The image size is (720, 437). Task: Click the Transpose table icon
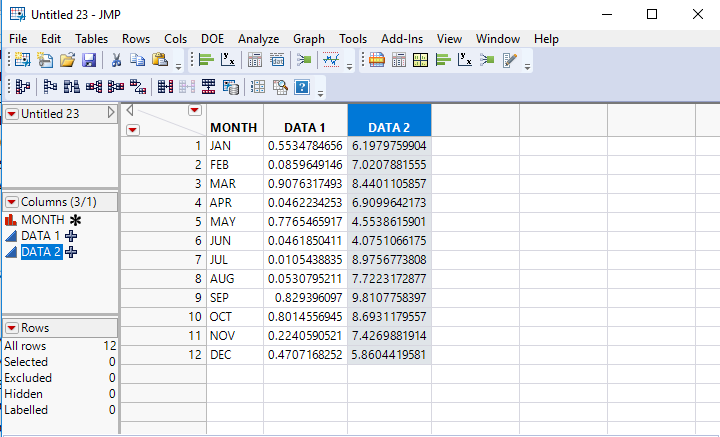[138, 87]
